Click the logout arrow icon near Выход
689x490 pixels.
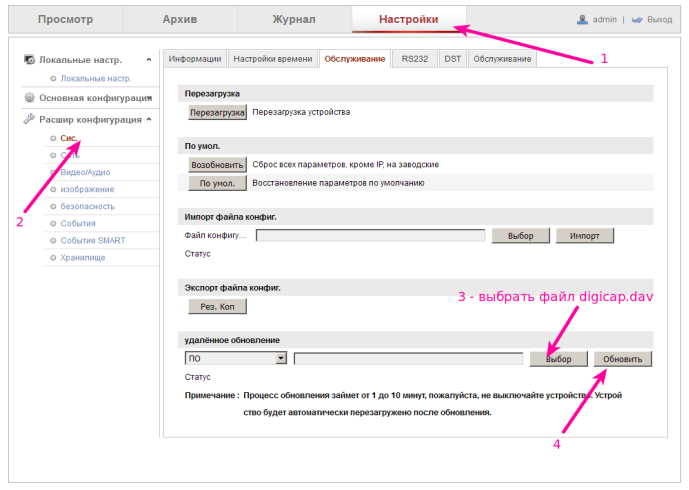[x=636, y=19]
